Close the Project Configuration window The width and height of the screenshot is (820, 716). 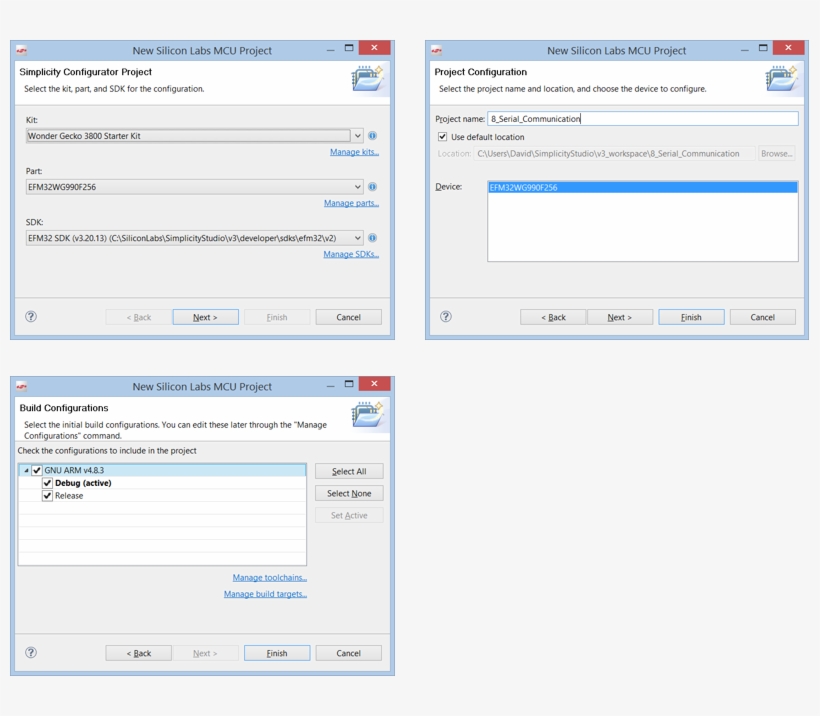(x=789, y=48)
